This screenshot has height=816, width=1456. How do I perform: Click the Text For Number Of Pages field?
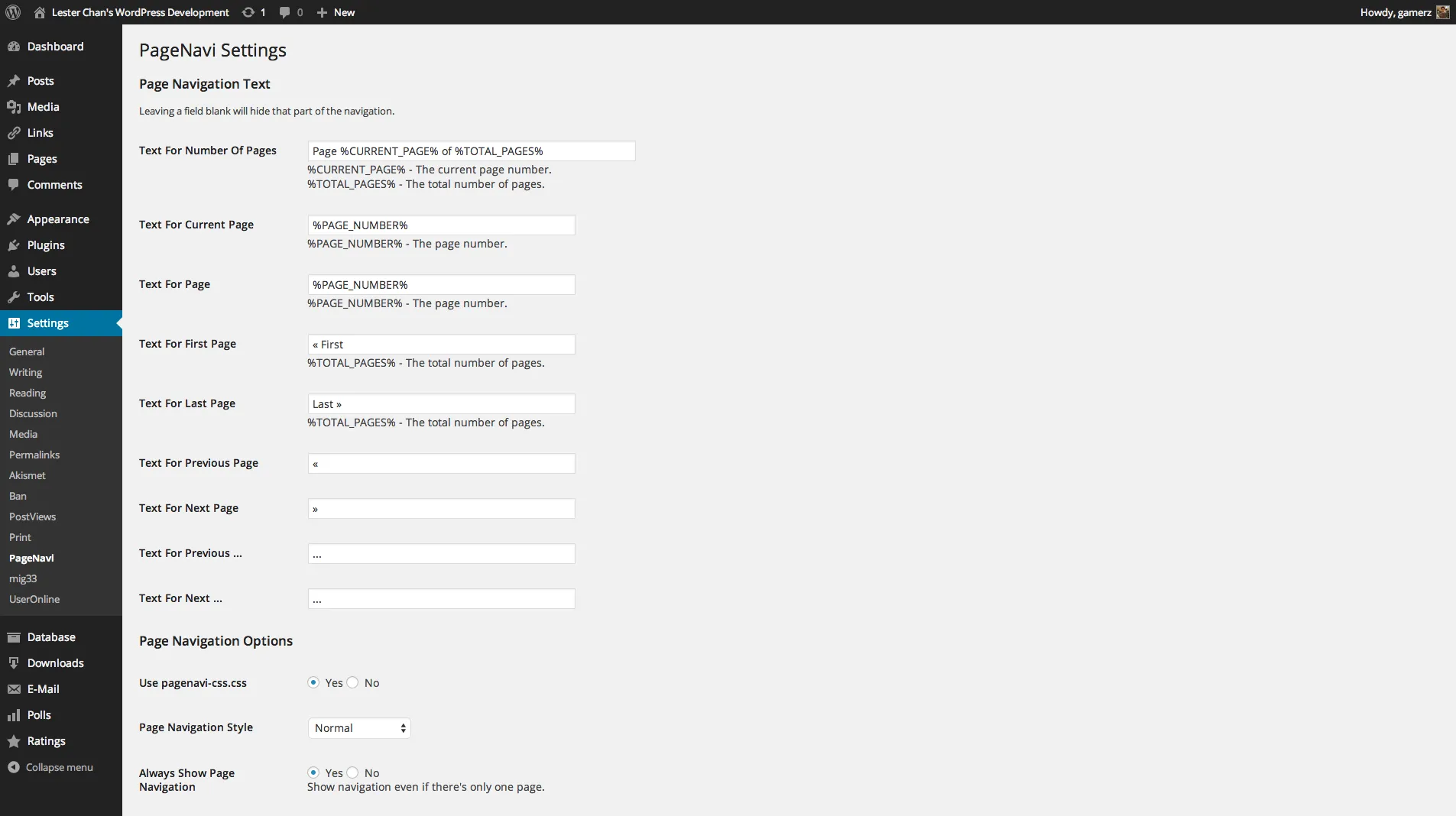tap(472, 151)
